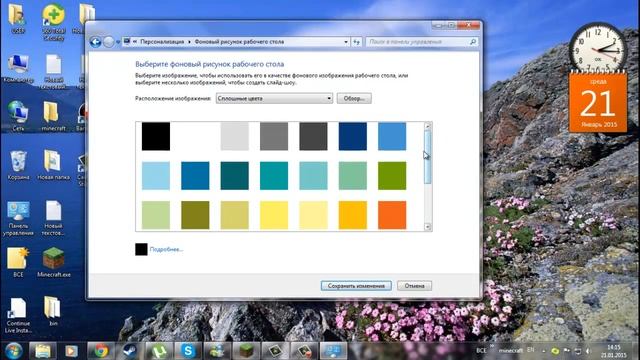Screen dimensions: 640x360
Task: Click the orange calendar gadget
Action: click(x=598, y=102)
